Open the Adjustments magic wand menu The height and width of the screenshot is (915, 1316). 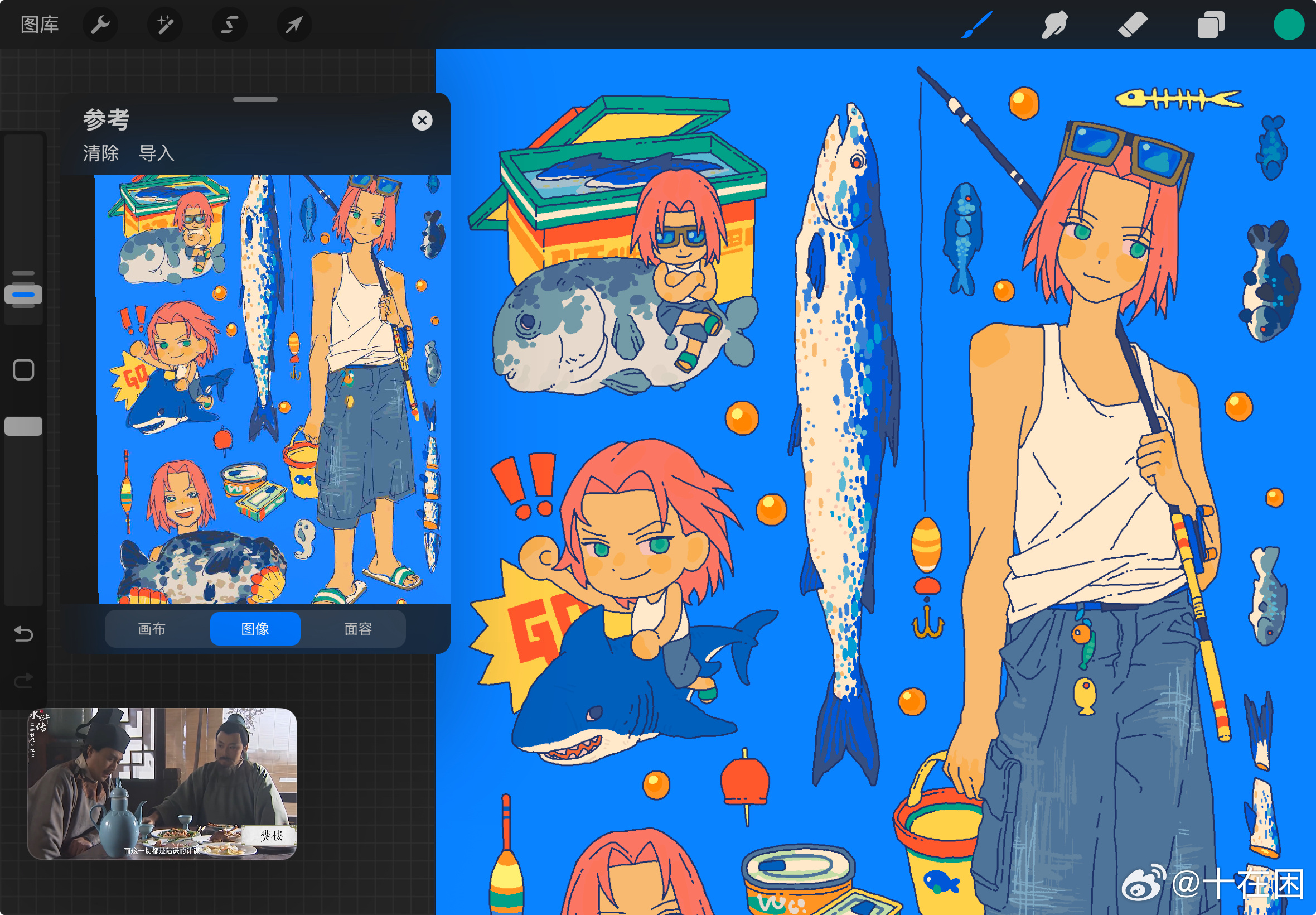[x=165, y=25]
